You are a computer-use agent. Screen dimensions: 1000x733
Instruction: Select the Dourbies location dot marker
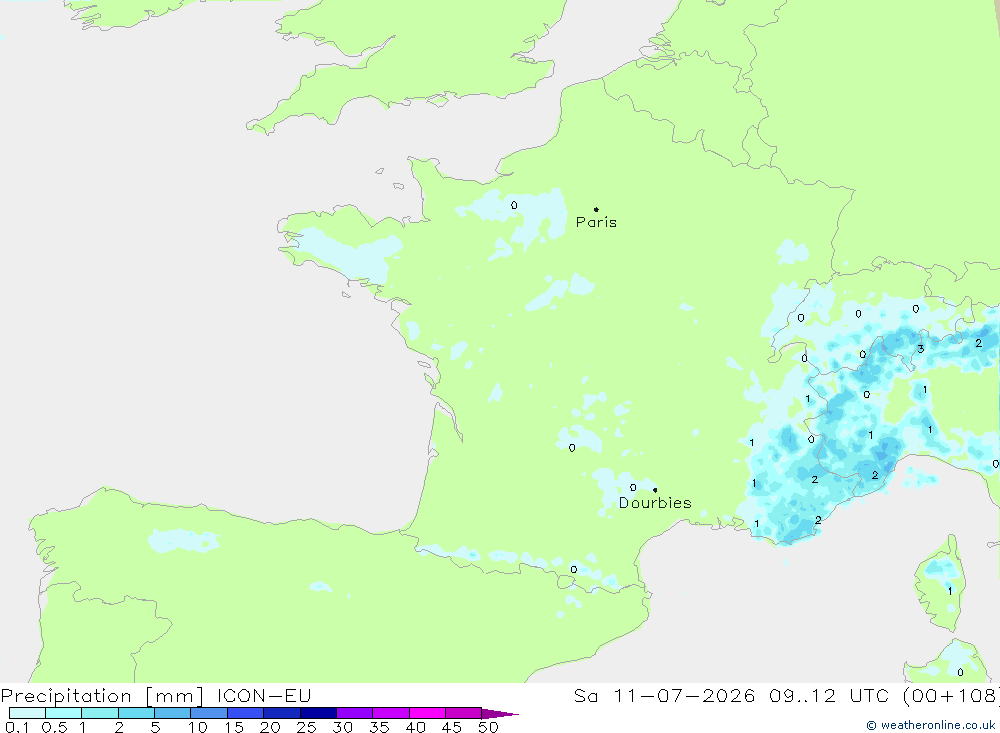(655, 490)
